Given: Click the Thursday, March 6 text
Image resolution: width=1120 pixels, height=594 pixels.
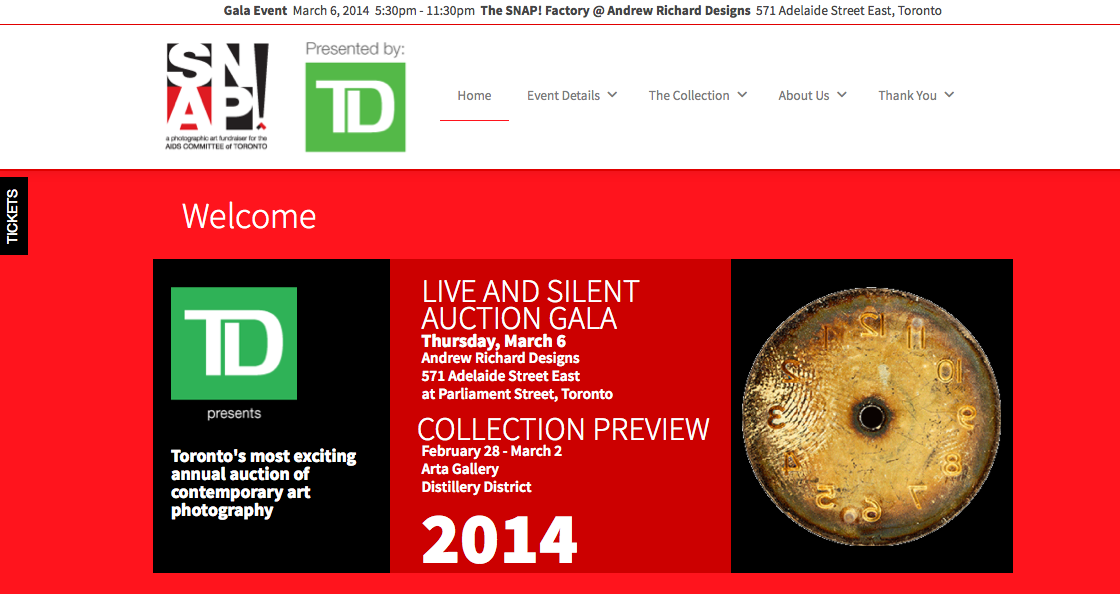Looking at the screenshot, I should pos(494,341).
